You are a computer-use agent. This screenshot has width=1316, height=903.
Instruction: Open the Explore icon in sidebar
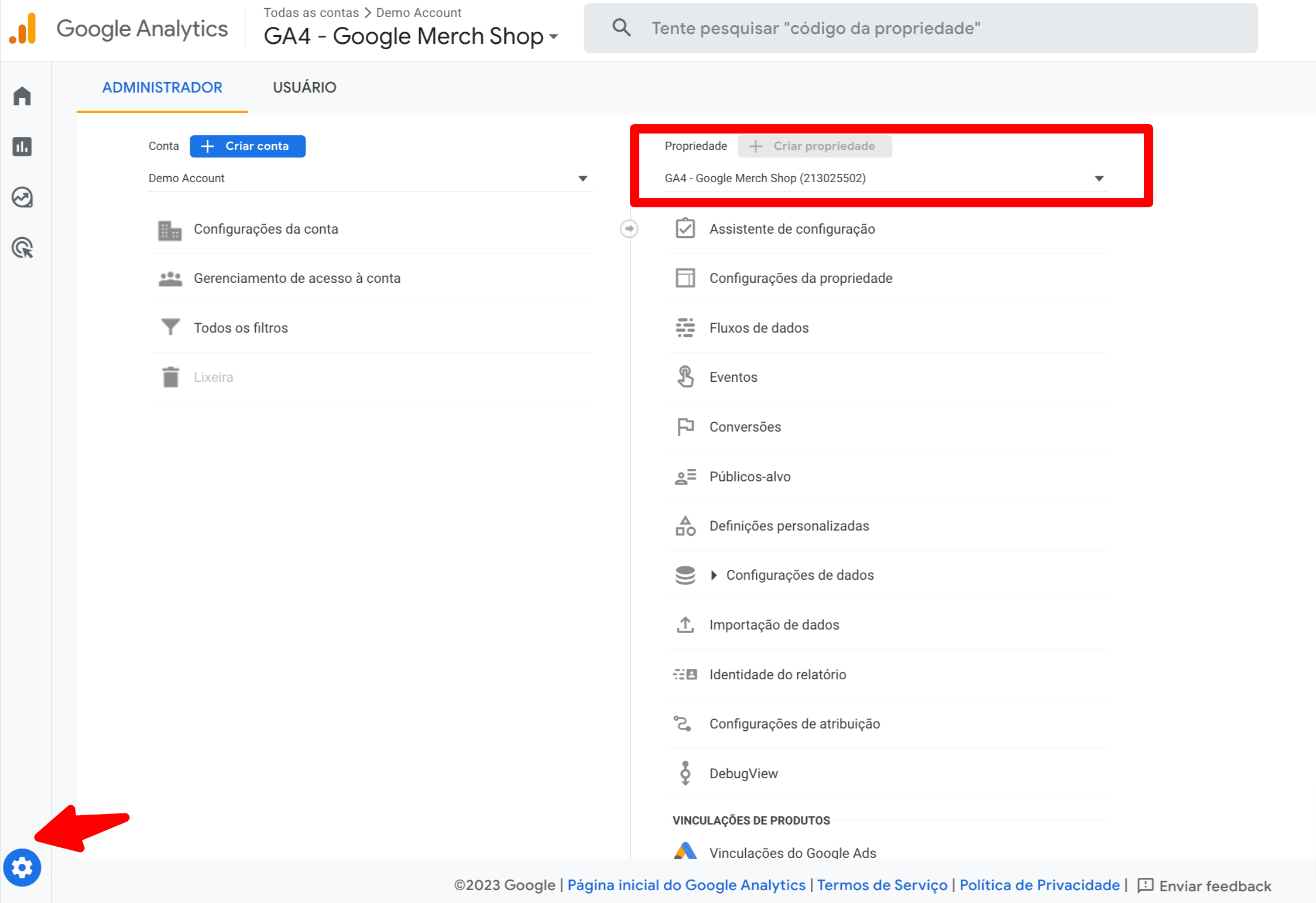coord(22,197)
